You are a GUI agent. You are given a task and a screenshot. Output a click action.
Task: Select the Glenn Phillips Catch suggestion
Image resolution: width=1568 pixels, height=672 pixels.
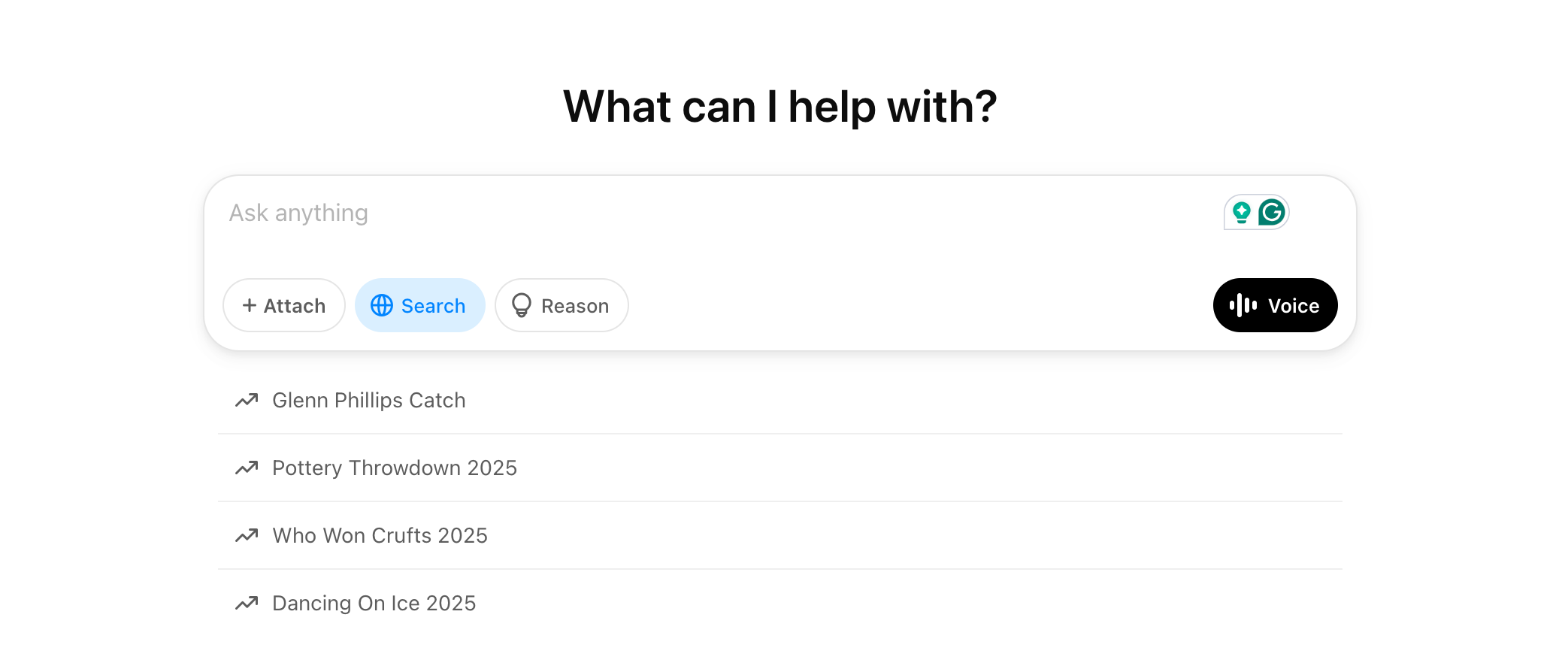coord(368,401)
